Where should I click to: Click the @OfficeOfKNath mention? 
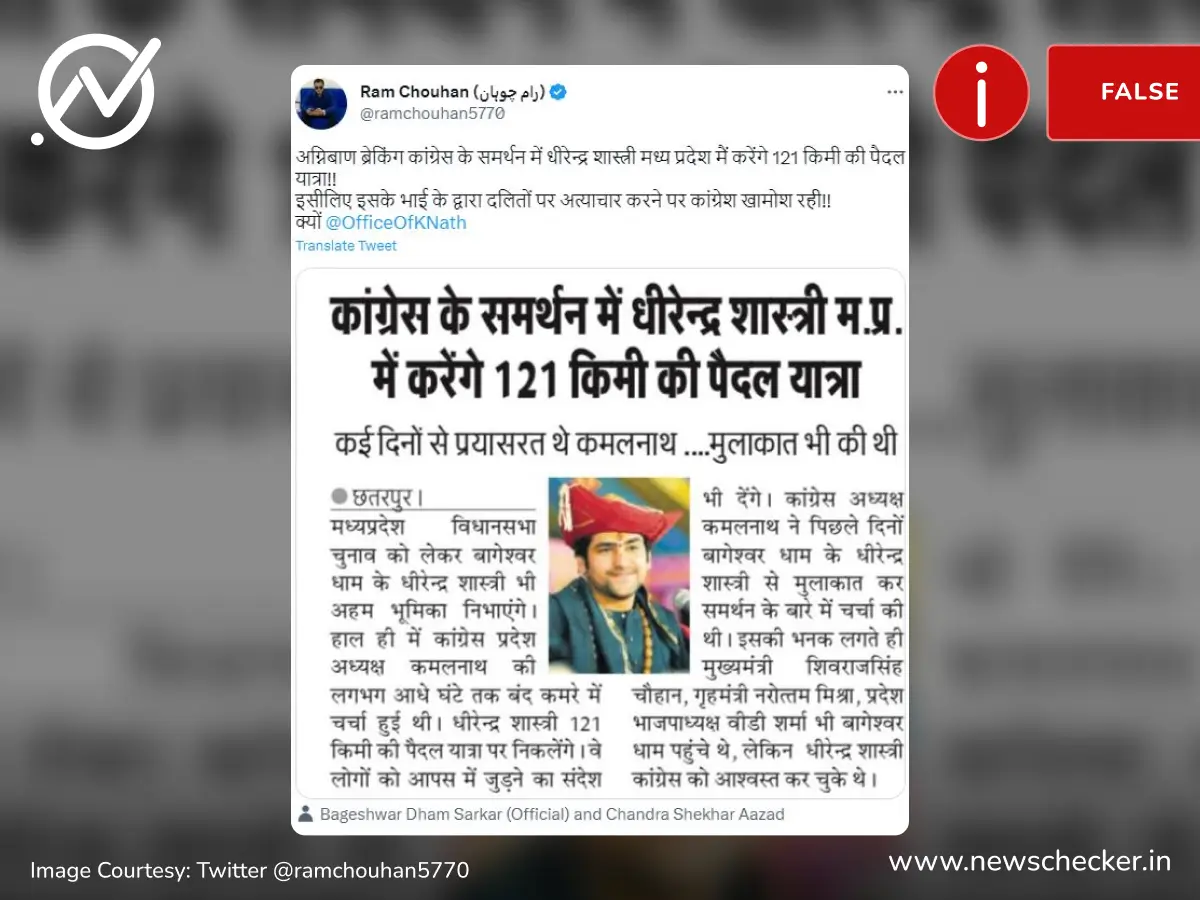pos(396,222)
